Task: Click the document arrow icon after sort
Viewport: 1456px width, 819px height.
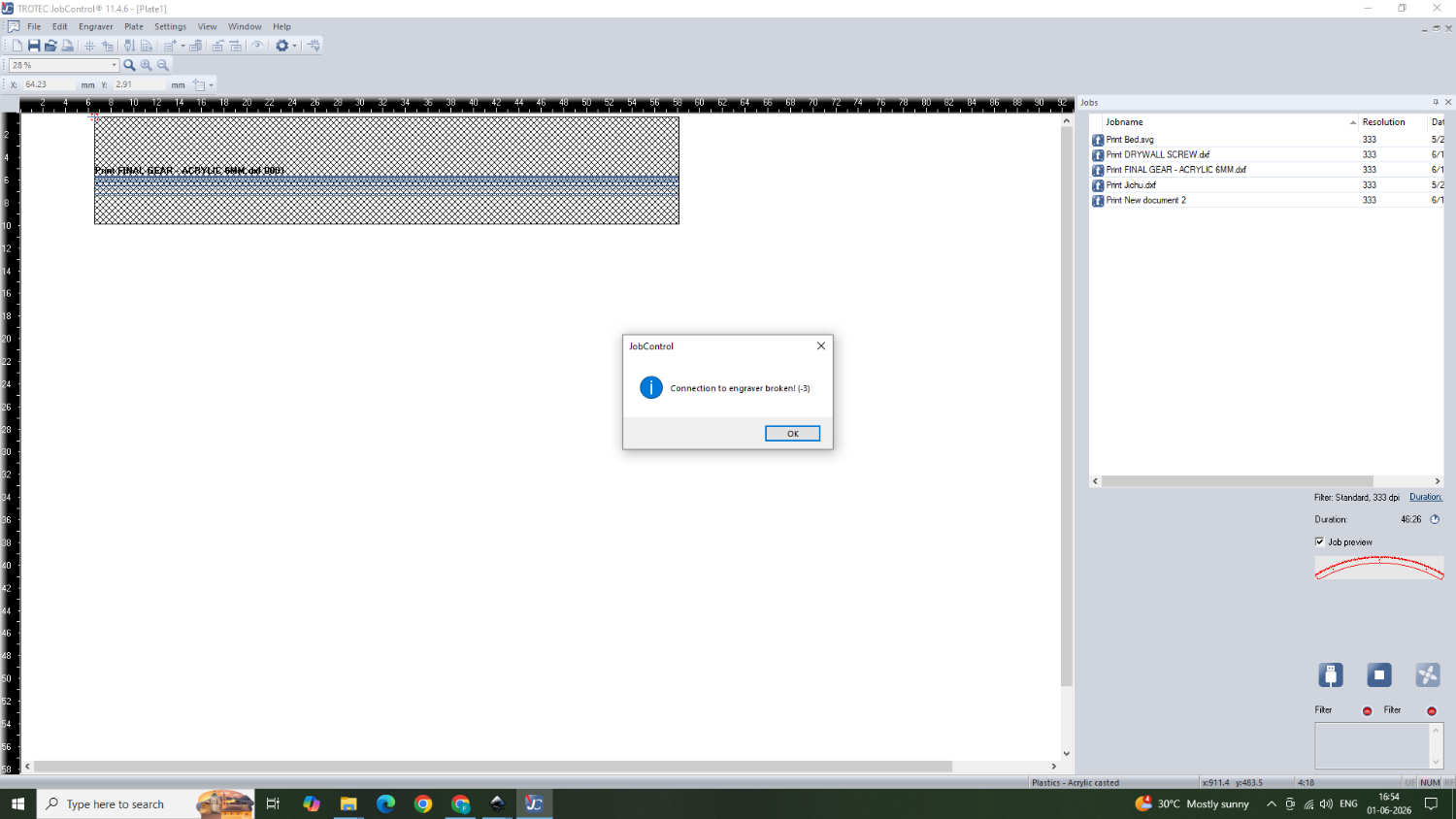Action: coord(147,46)
